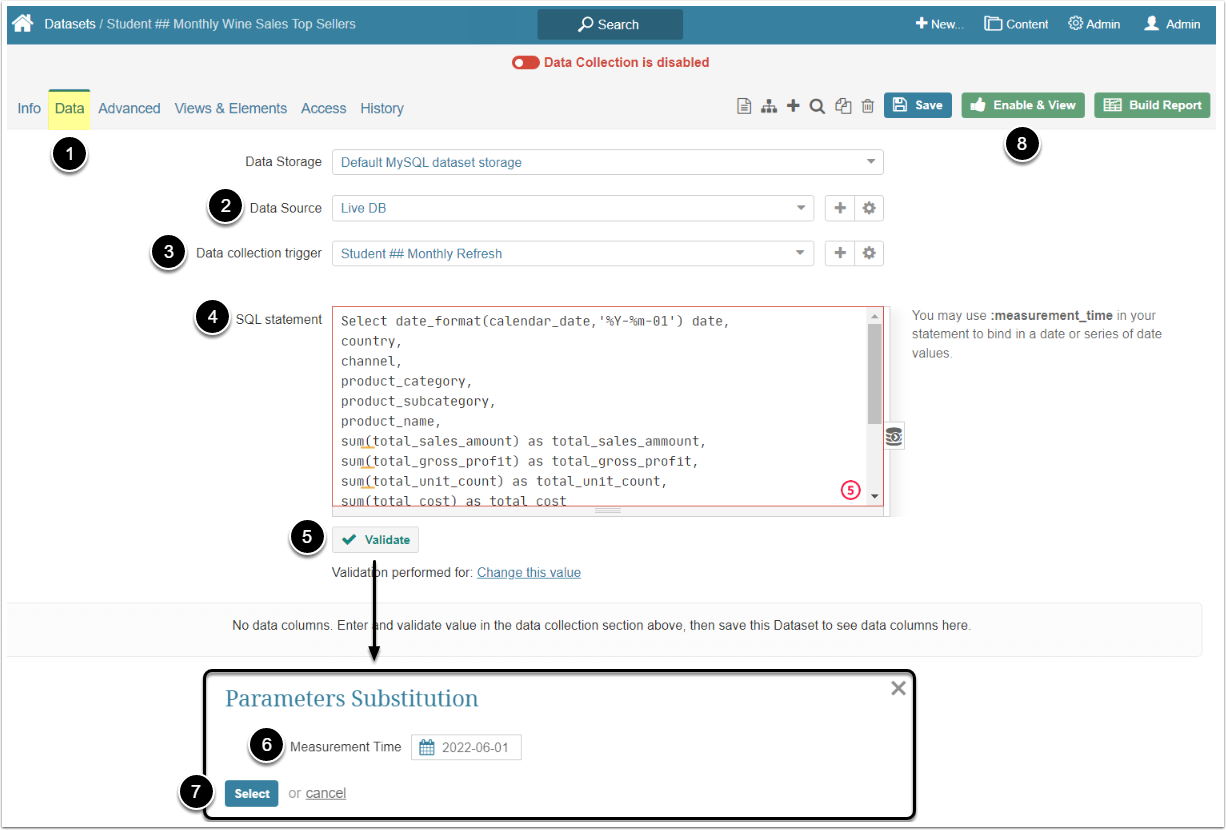
Task: Click the Select button in the dialog
Action: point(252,794)
